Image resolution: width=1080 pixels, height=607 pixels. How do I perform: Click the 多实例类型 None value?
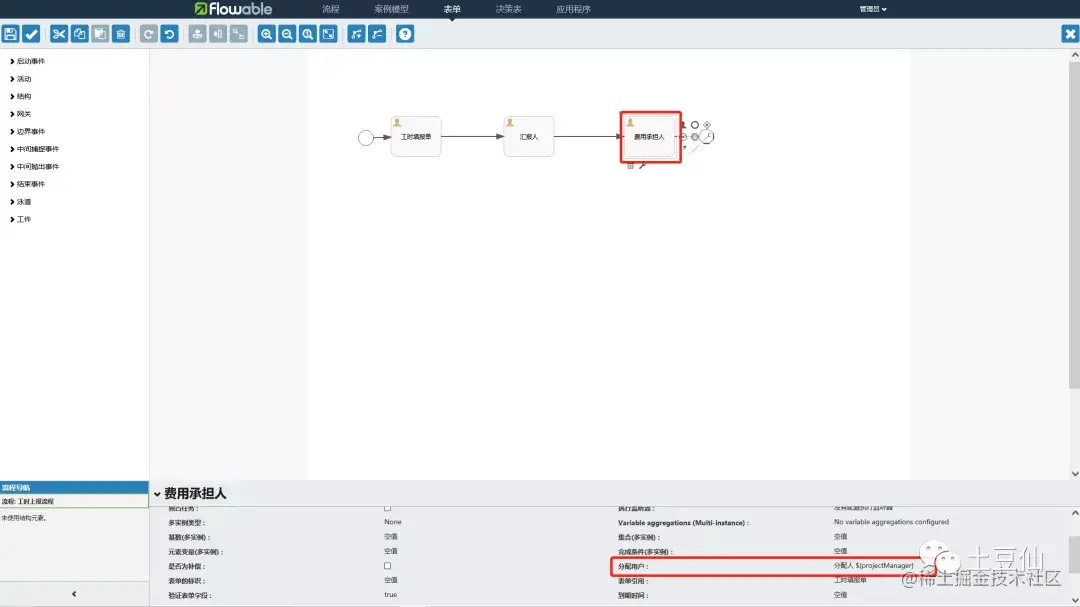[x=393, y=522]
